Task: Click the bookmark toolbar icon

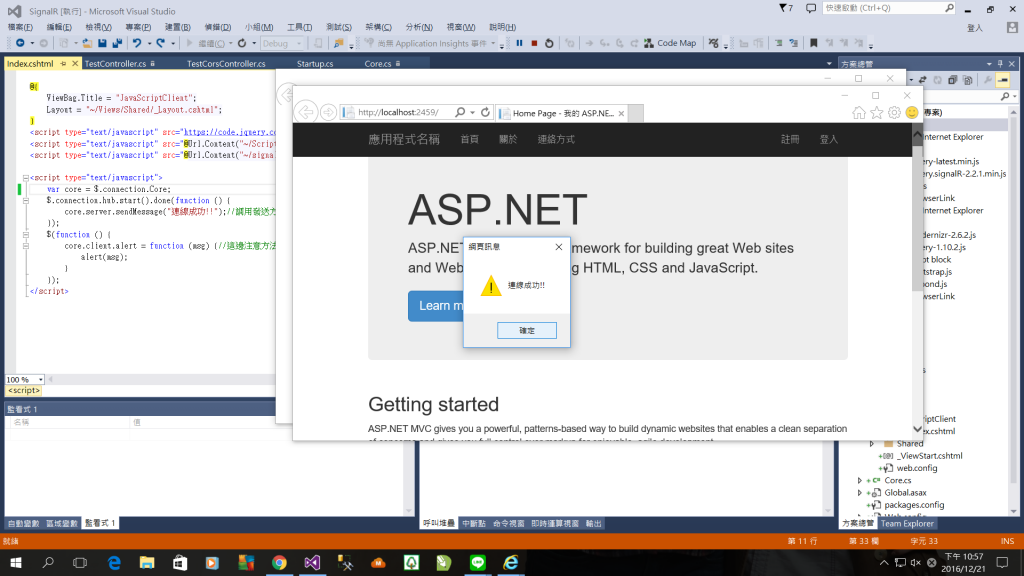Action: [814, 43]
